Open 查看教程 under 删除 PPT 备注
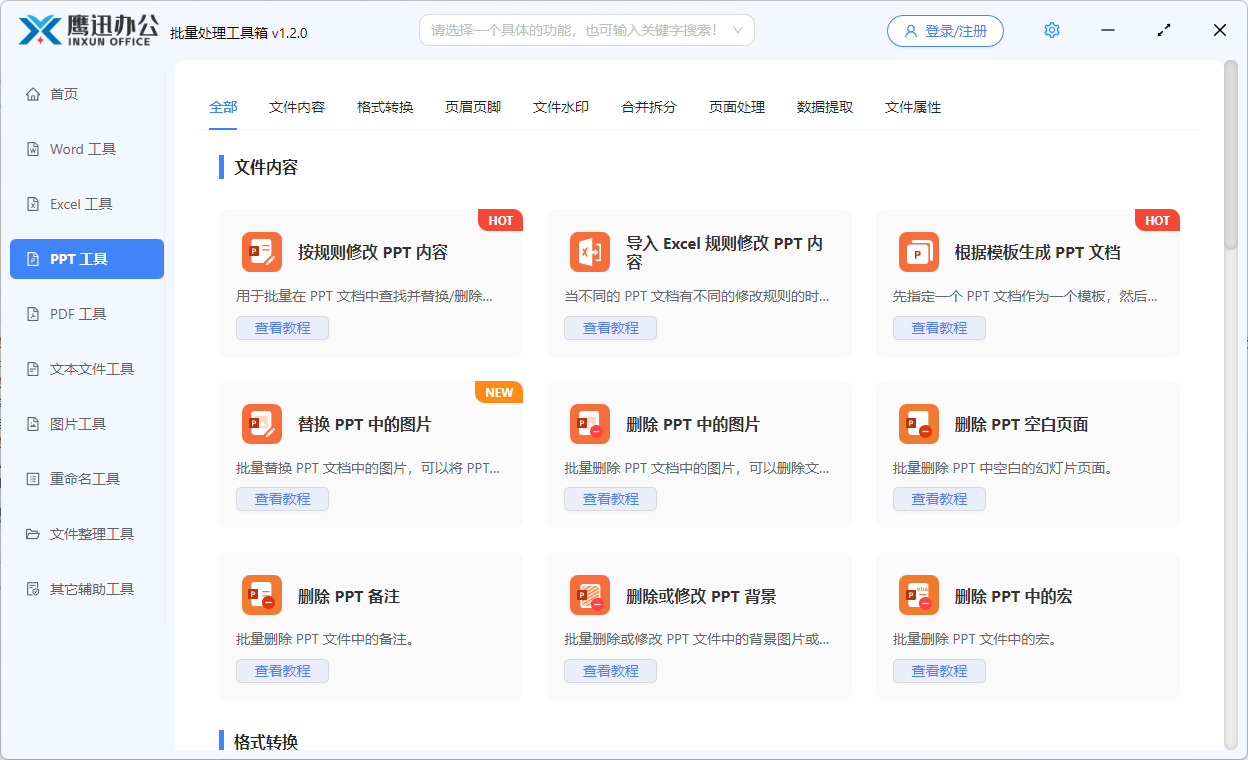The image size is (1248, 760). [282, 670]
